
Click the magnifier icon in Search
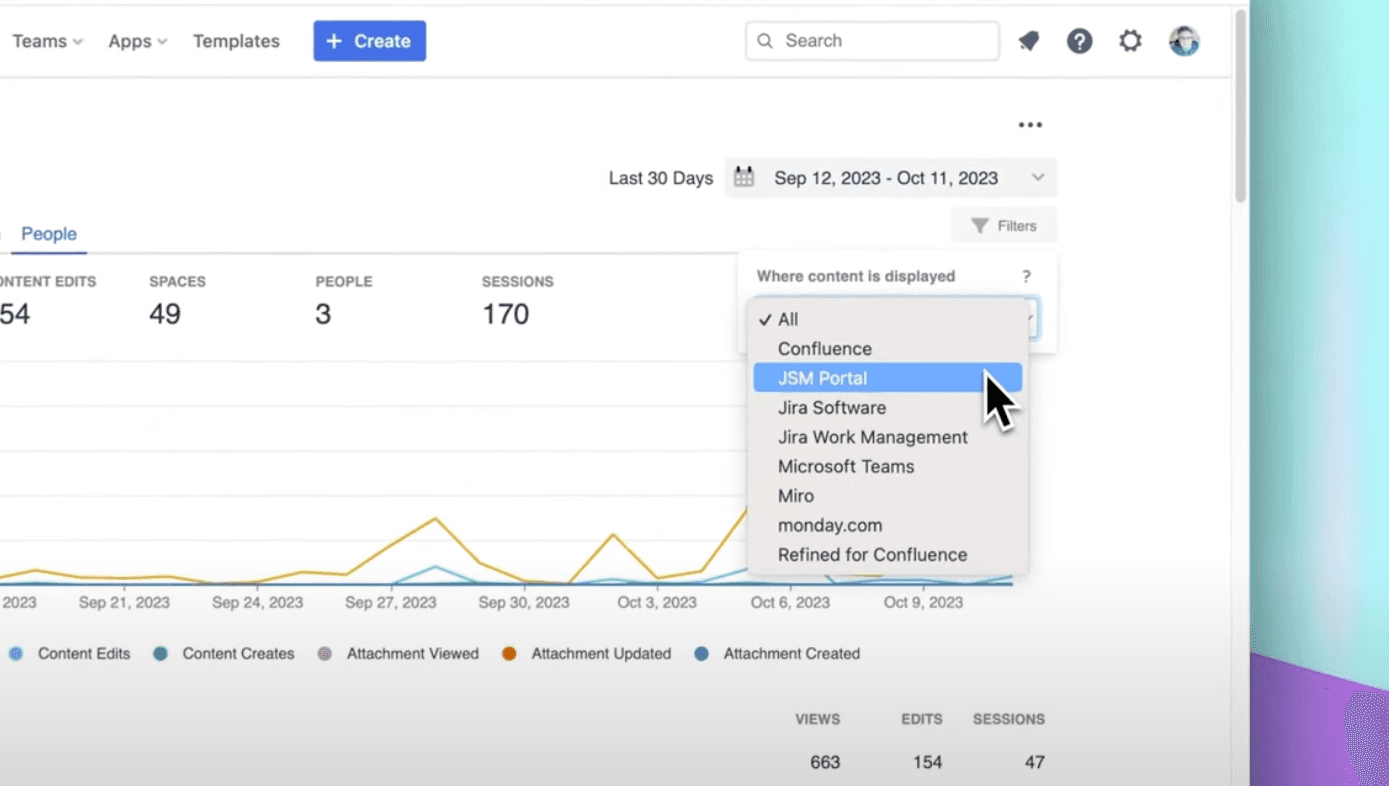coord(765,41)
